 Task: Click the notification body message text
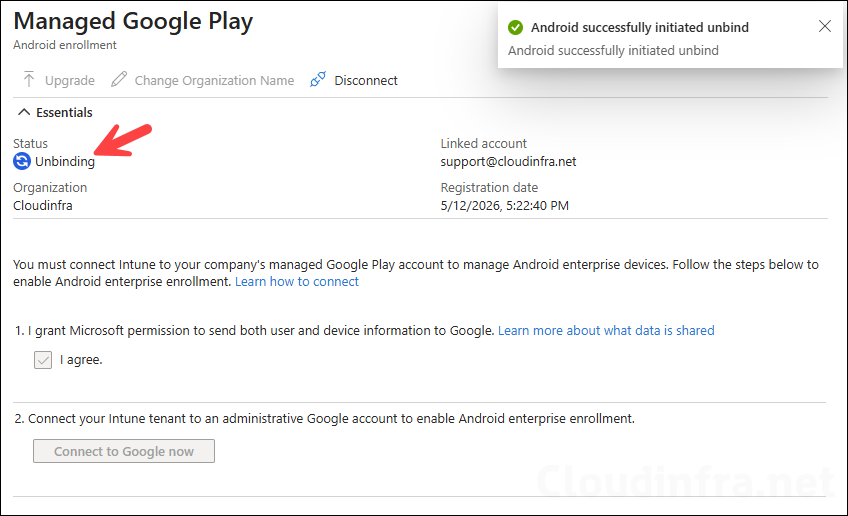[x=613, y=50]
